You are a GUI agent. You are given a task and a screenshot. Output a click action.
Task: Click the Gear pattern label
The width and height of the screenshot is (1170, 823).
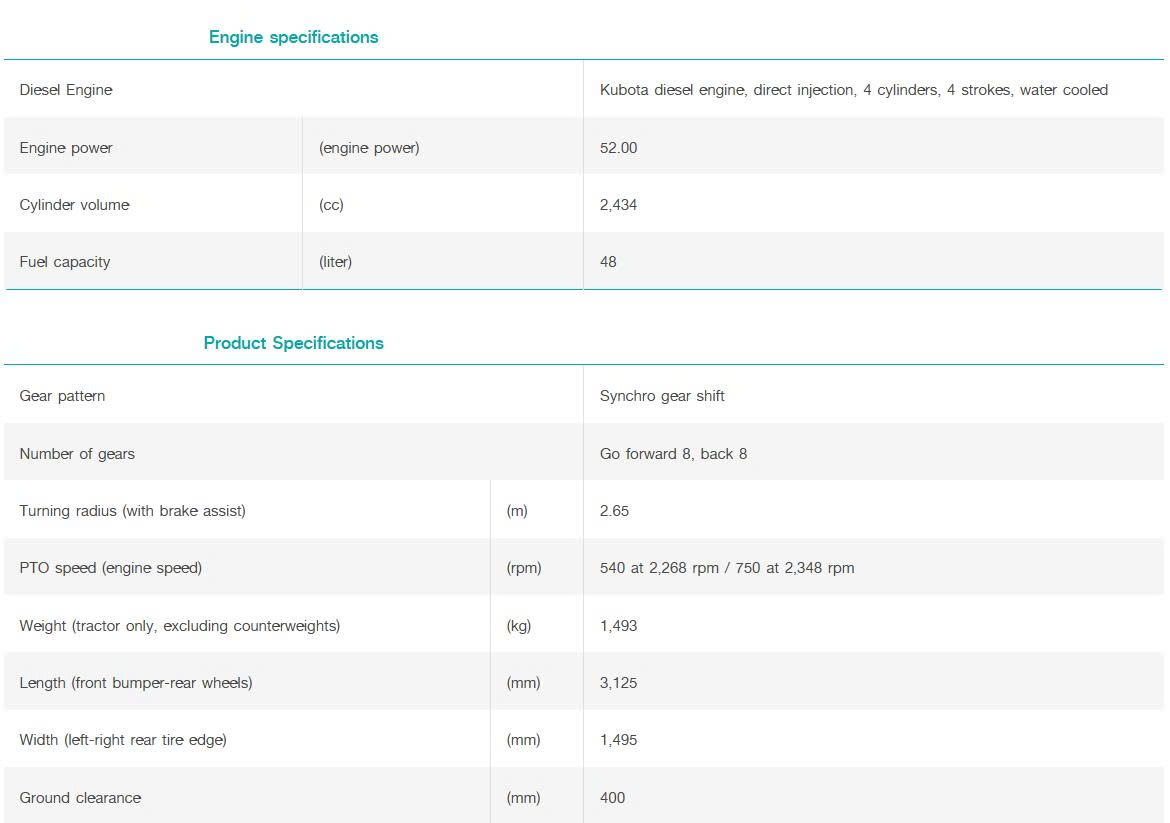point(62,396)
